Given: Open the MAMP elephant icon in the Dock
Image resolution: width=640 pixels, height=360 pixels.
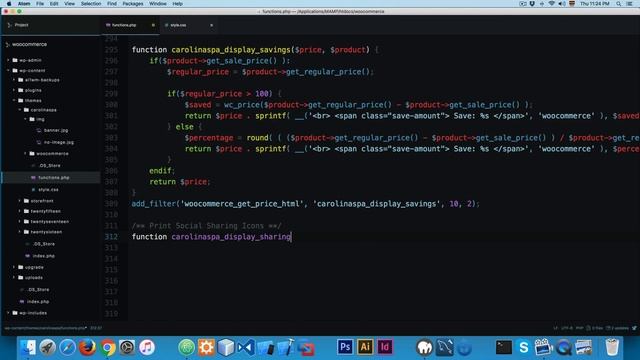Looking at the screenshot, I should pyautogui.click(x=424, y=347).
